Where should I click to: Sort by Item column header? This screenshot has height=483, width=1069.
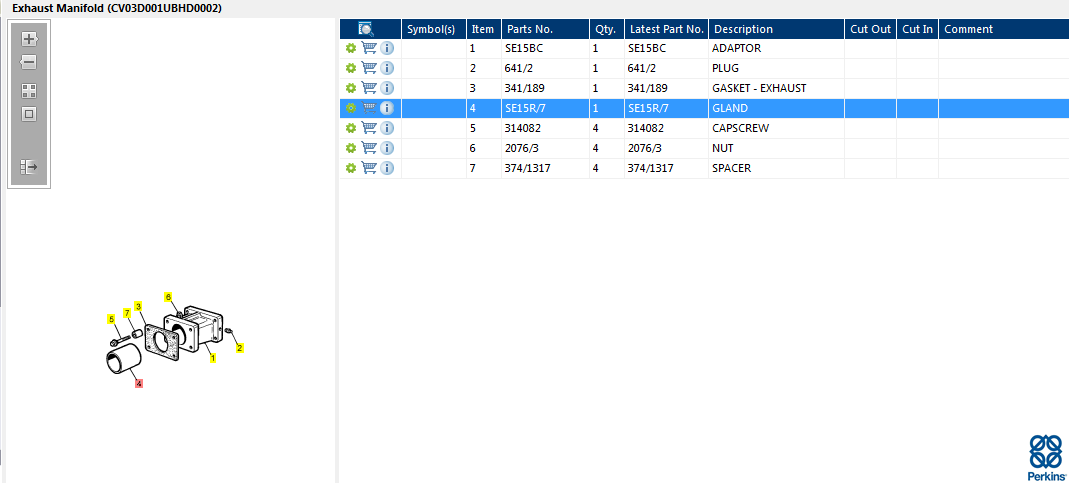[x=483, y=29]
